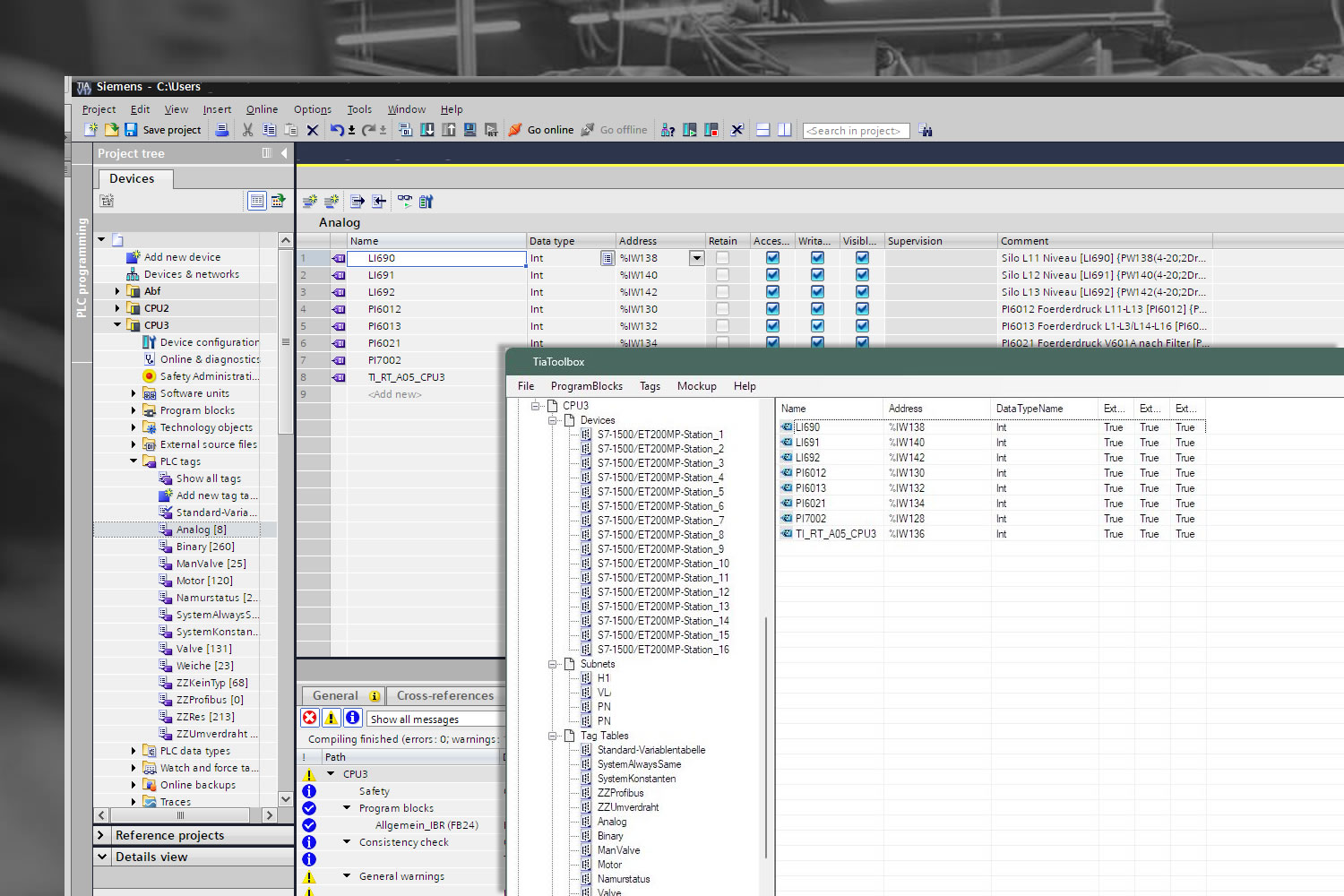This screenshot has height=896, width=1344.
Task: Show warnings with the yellow triangle filter
Action: 332,718
